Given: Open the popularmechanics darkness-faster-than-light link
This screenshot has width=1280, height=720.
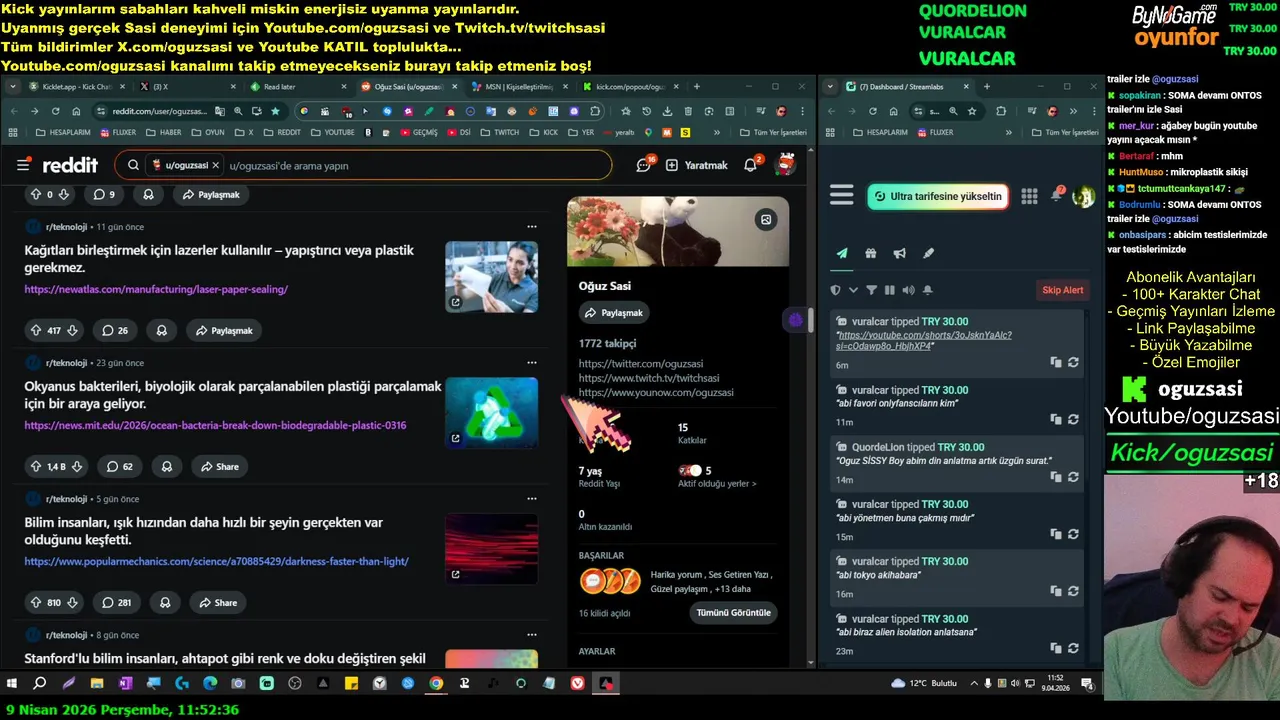Looking at the screenshot, I should (x=216, y=561).
